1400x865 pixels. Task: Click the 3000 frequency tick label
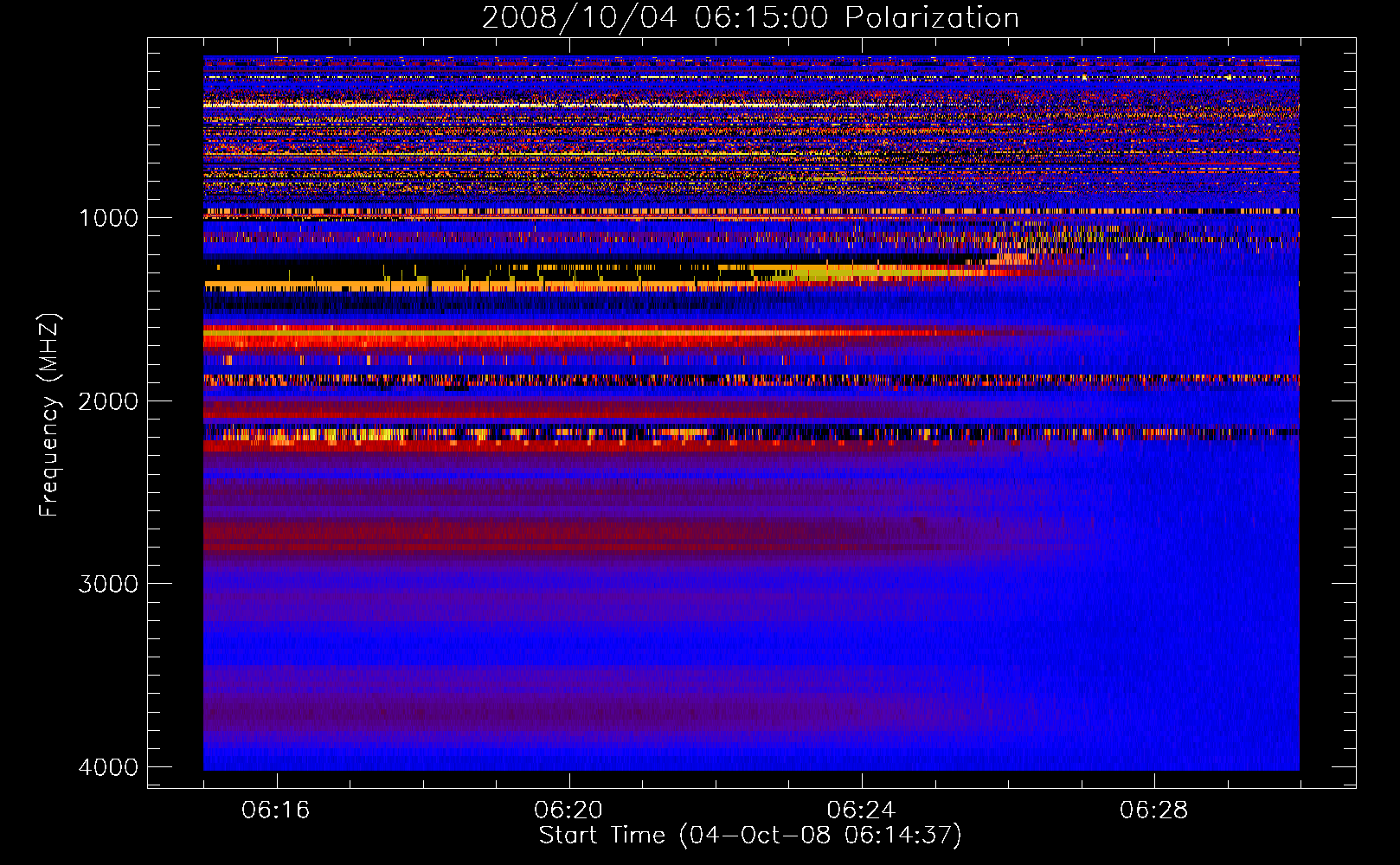click(x=108, y=584)
